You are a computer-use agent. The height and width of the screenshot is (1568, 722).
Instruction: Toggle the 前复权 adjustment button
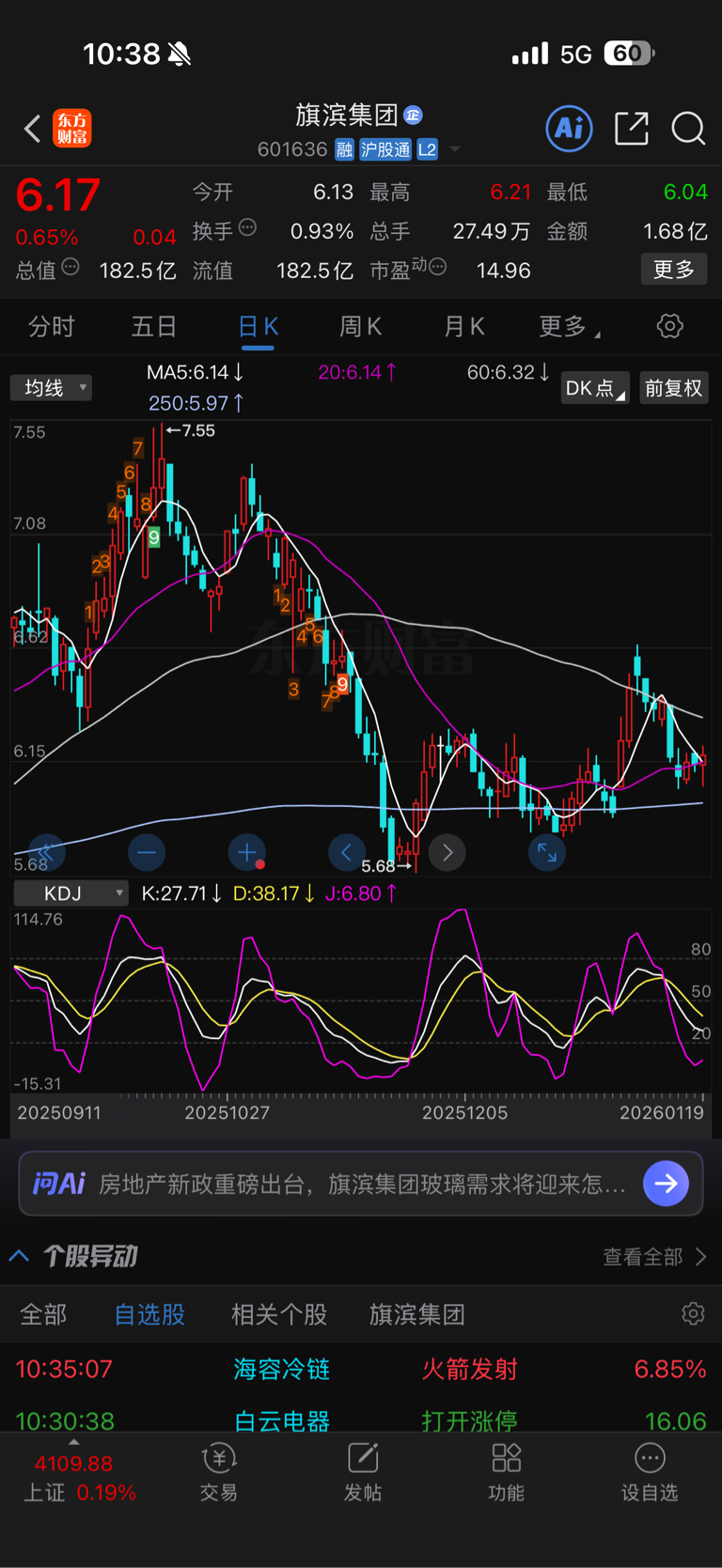[x=673, y=388]
